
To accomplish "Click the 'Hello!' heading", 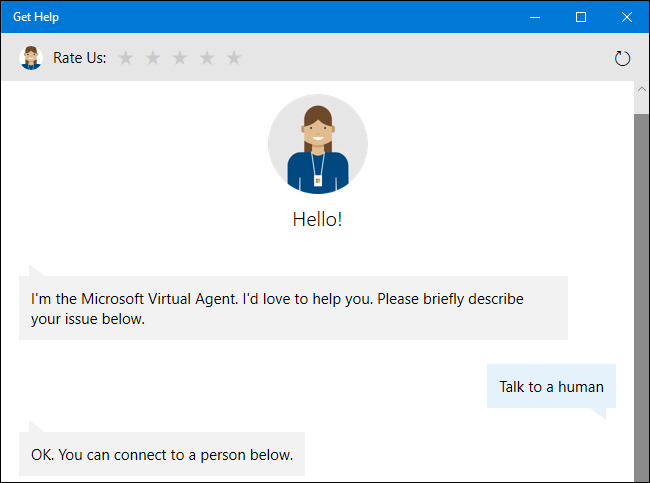I will [318, 219].
